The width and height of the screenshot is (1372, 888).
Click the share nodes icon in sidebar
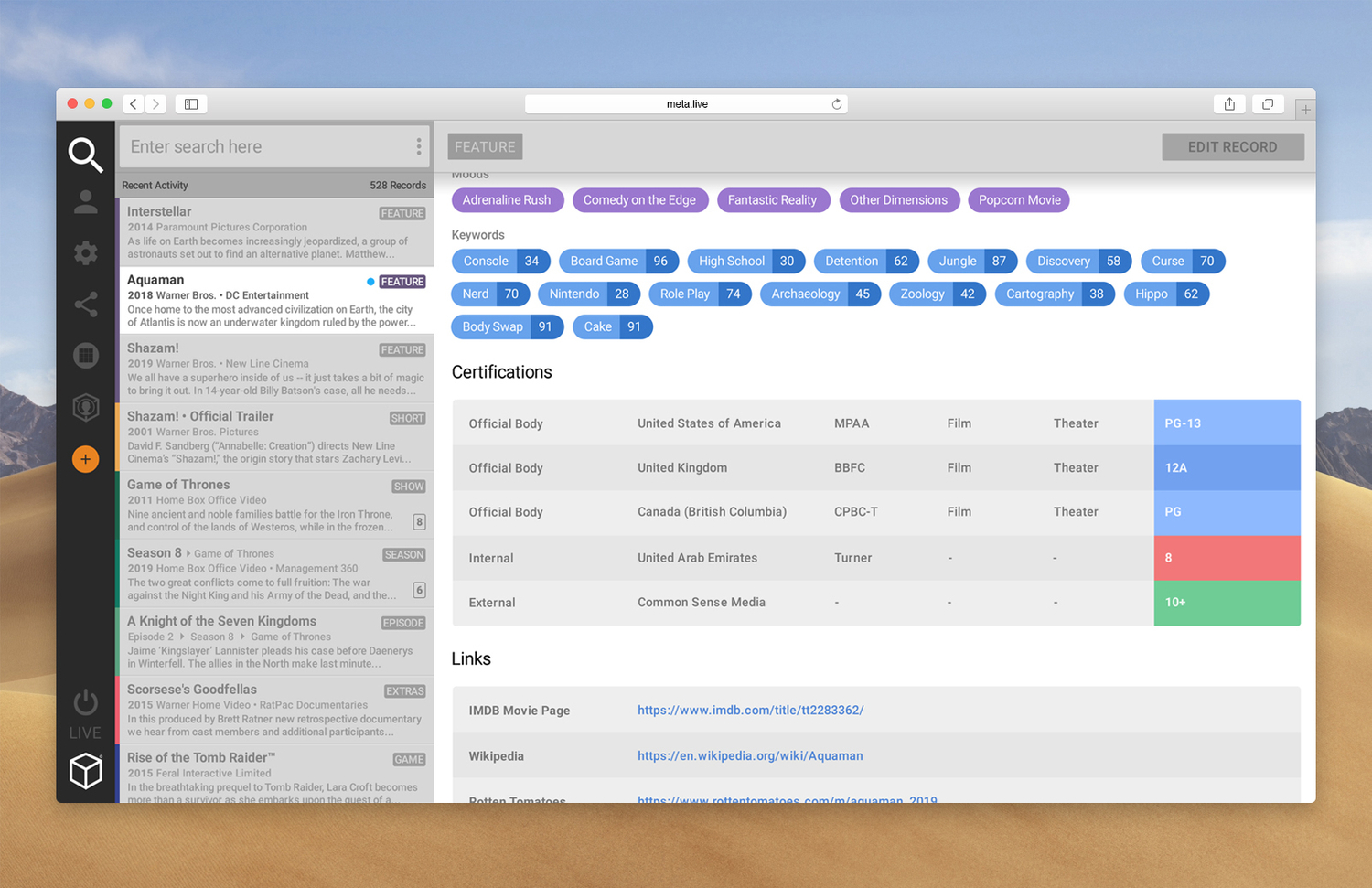tap(85, 305)
